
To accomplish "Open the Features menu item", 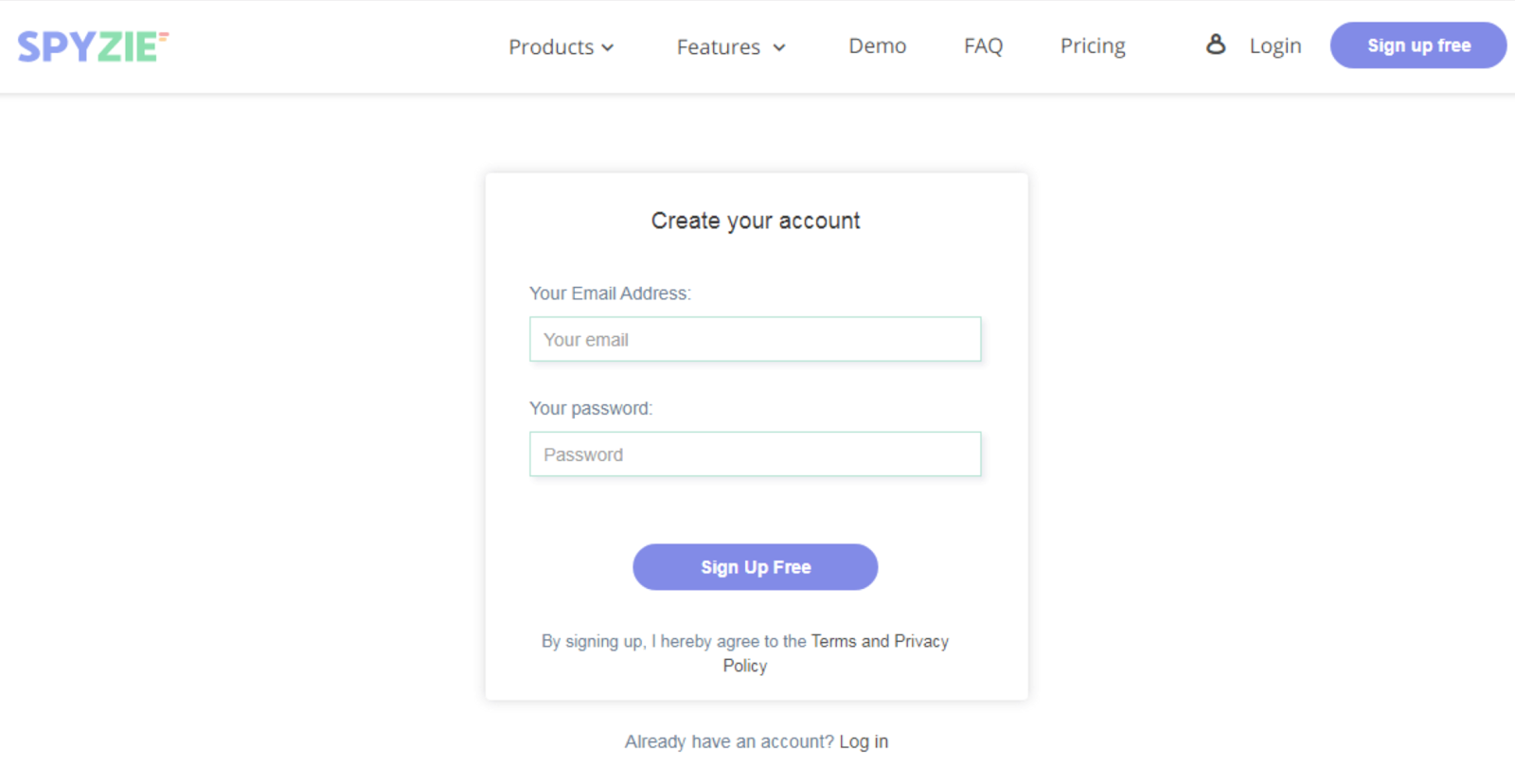I will point(718,46).
